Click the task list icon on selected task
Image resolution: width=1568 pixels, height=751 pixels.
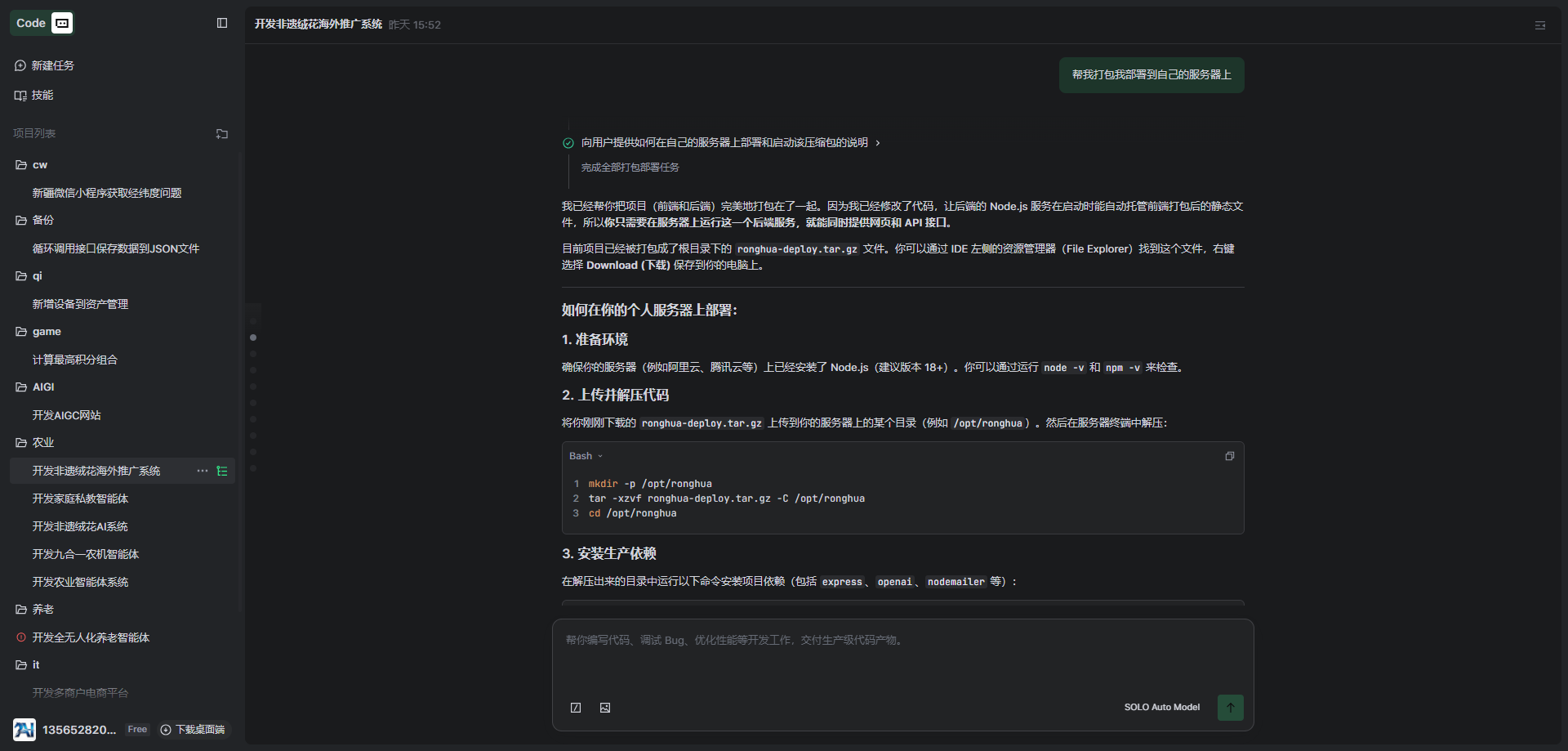point(222,471)
